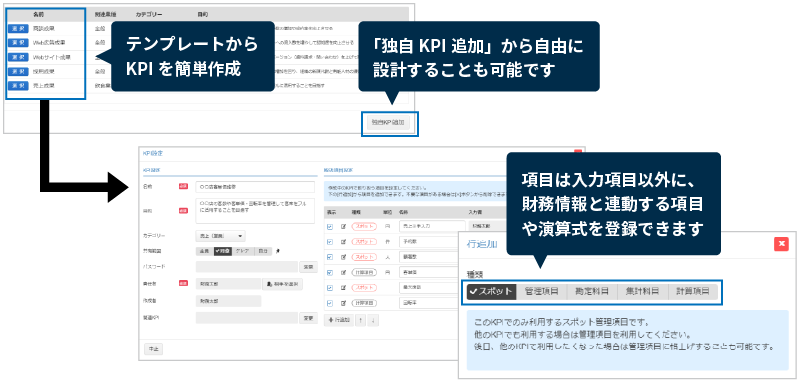This screenshot has width=800, height=380.
Task: Select 管理項目 type in 行追加 dialog
Action: [x=541, y=292]
